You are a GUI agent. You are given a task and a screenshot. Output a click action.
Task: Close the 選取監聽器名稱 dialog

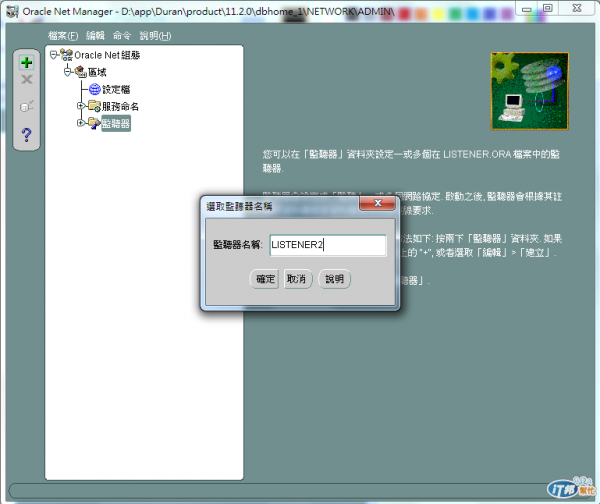pyautogui.click(x=377, y=203)
